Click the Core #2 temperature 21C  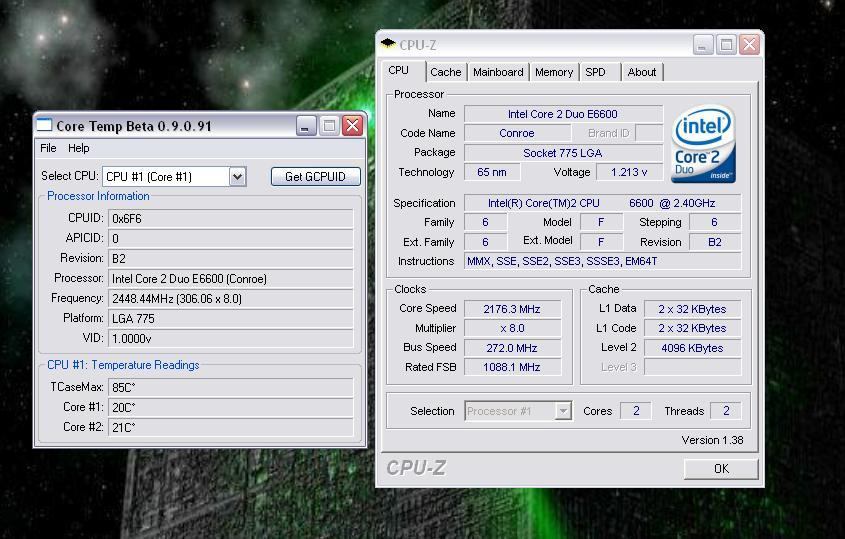click(231, 427)
